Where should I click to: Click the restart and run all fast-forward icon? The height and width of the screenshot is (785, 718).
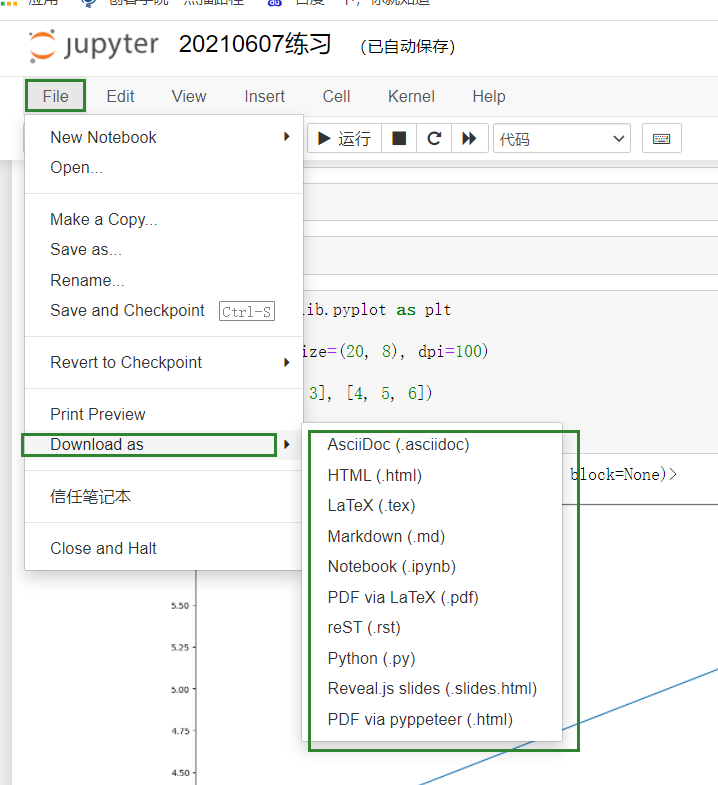click(470, 139)
